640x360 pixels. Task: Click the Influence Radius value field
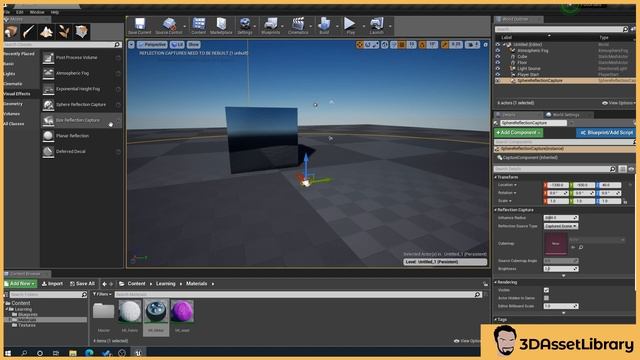(x=561, y=218)
